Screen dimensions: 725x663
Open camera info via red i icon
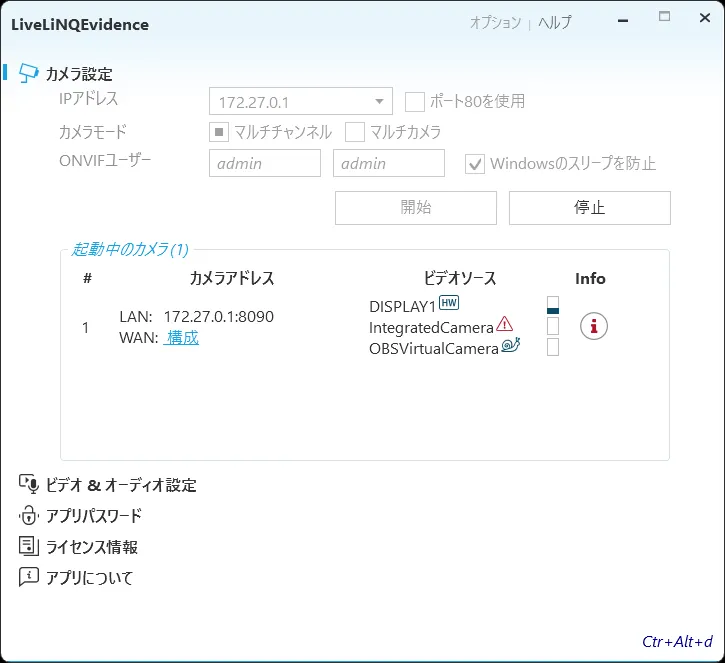tap(594, 326)
